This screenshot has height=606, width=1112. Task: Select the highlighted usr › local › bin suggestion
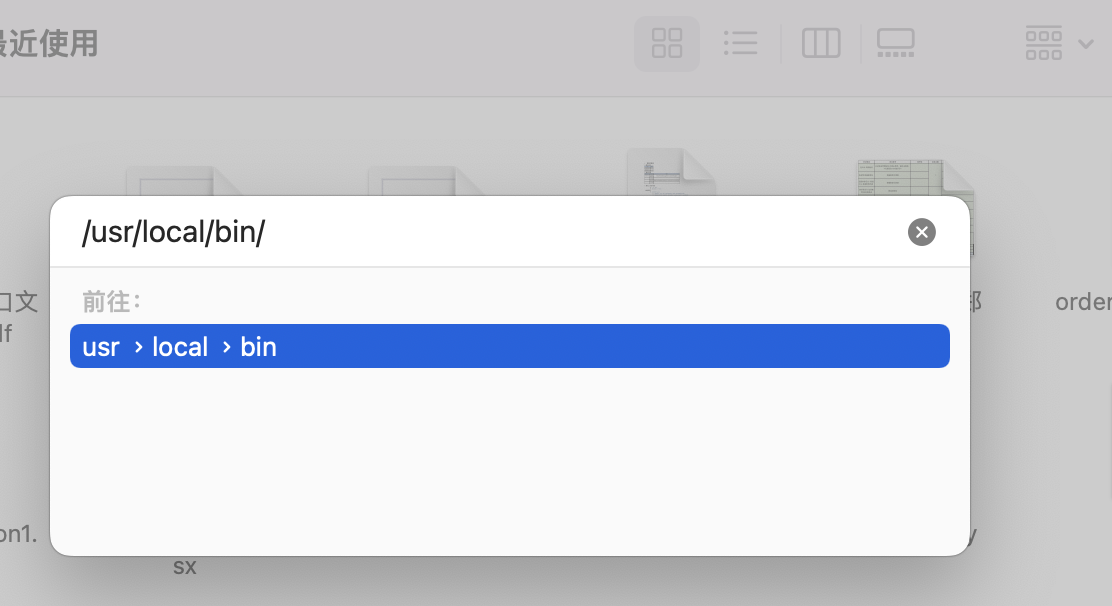(x=509, y=346)
